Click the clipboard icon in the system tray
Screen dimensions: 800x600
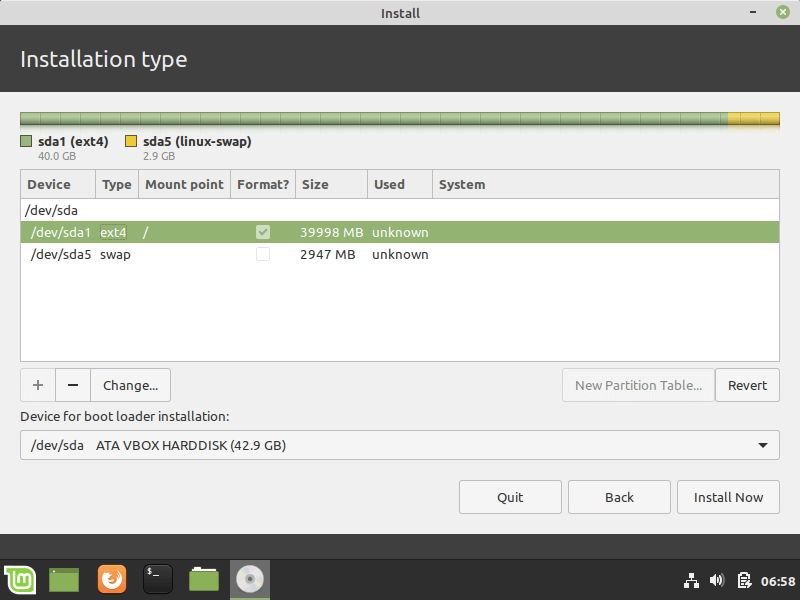[x=744, y=580]
